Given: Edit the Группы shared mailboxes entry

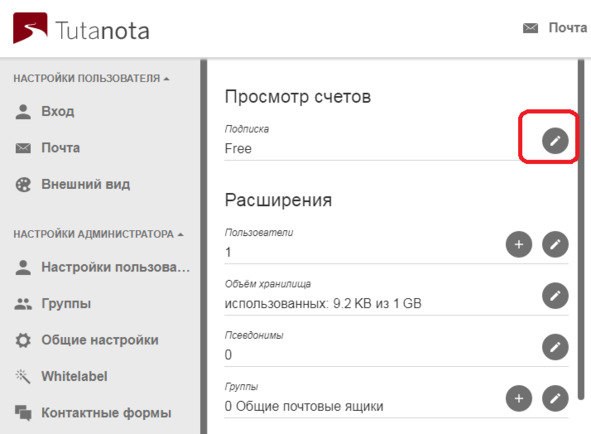Looking at the screenshot, I should [x=555, y=398].
